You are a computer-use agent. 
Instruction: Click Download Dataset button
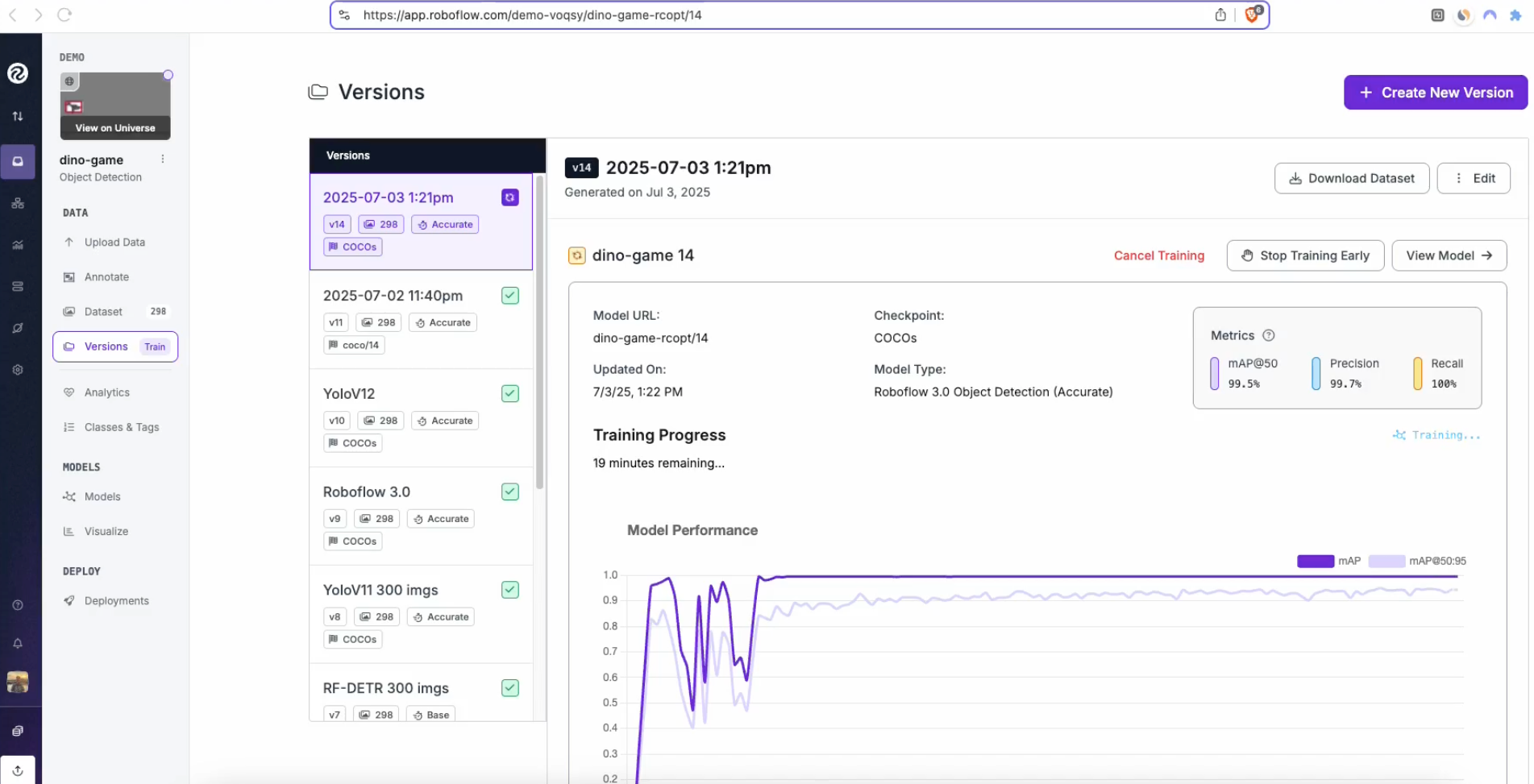click(x=1352, y=178)
